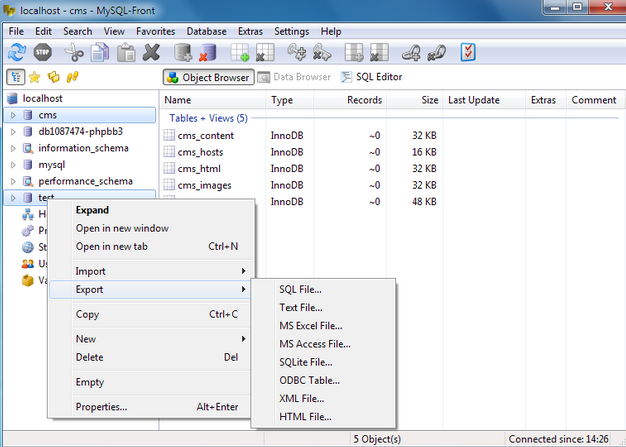
Task: Switch to Object Browser view
Action: point(208,77)
